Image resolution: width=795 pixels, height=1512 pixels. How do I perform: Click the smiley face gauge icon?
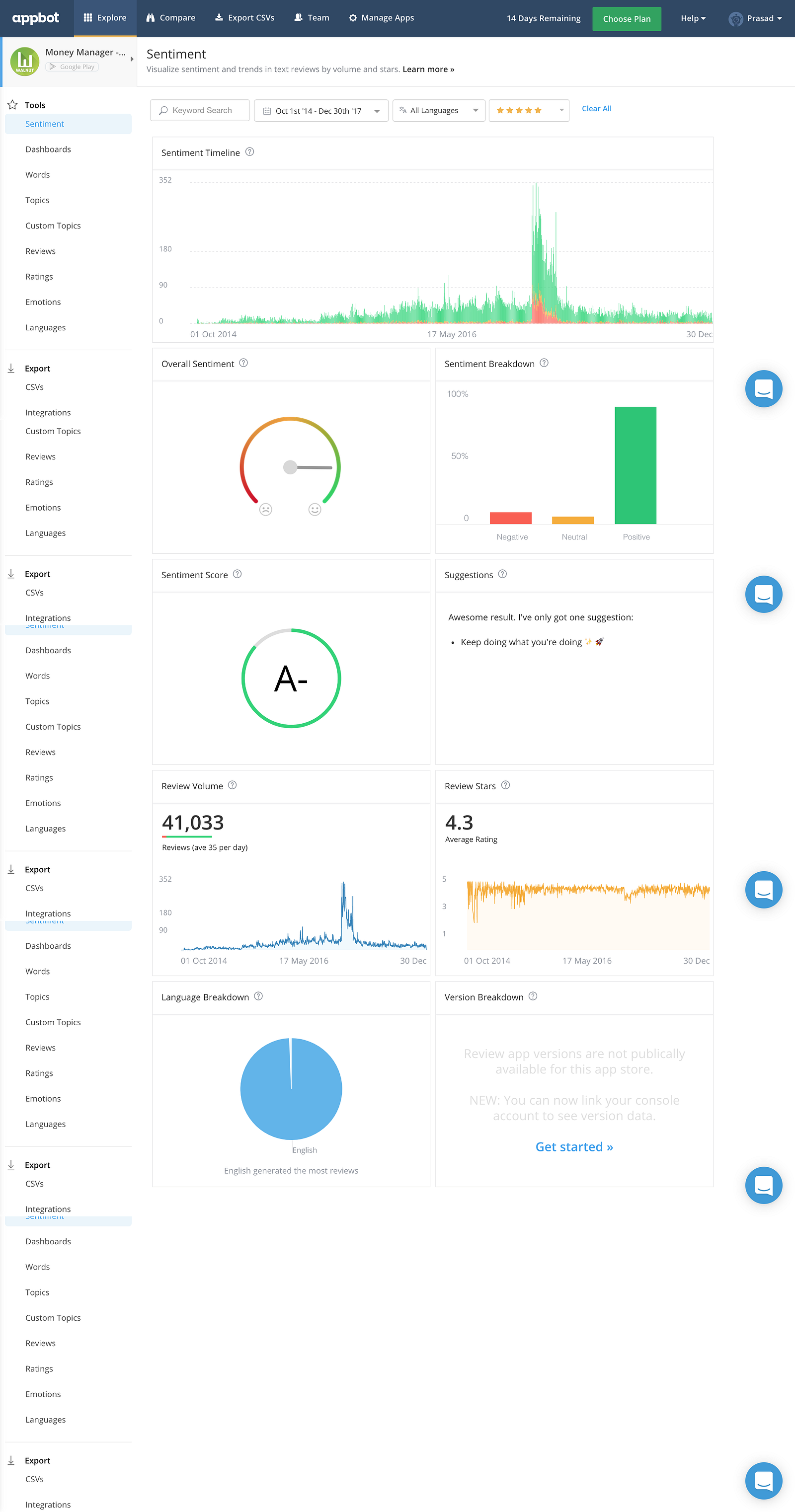coord(315,510)
